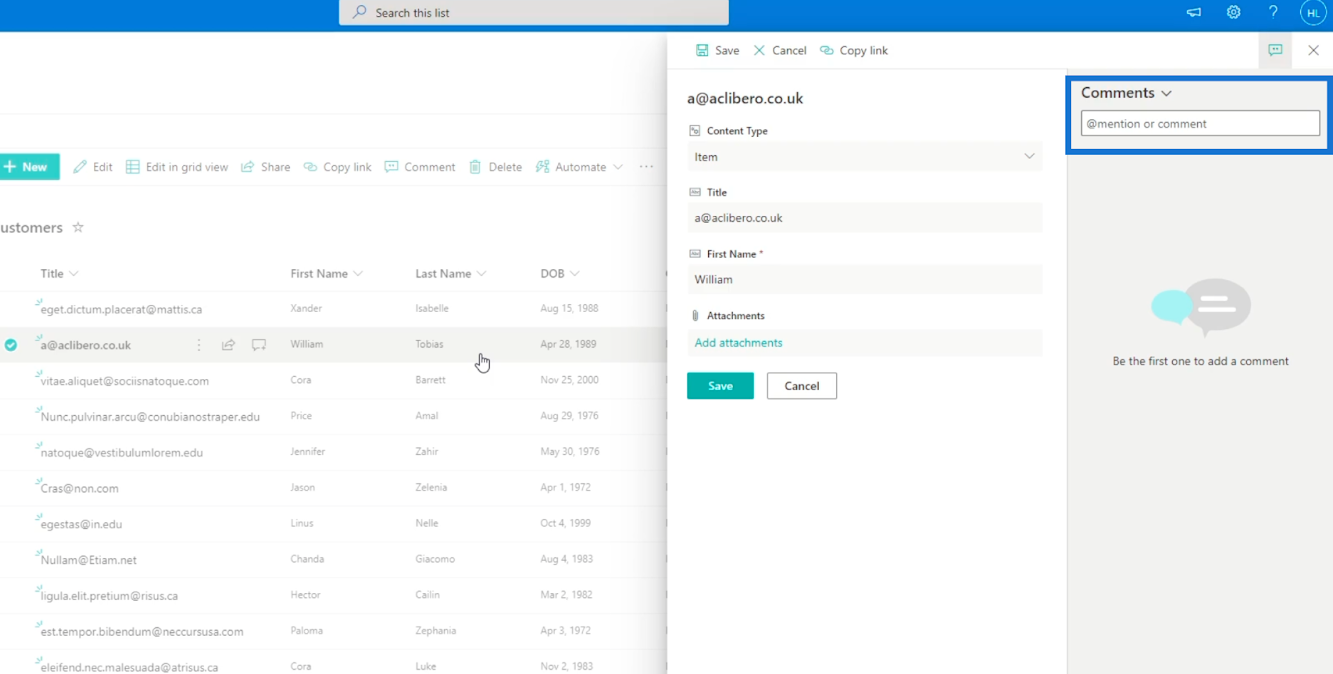Image resolution: width=1333 pixels, height=674 pixels.
Task: Click share icon on a@aclibero.co.uk row
Action: click(228, 345)
